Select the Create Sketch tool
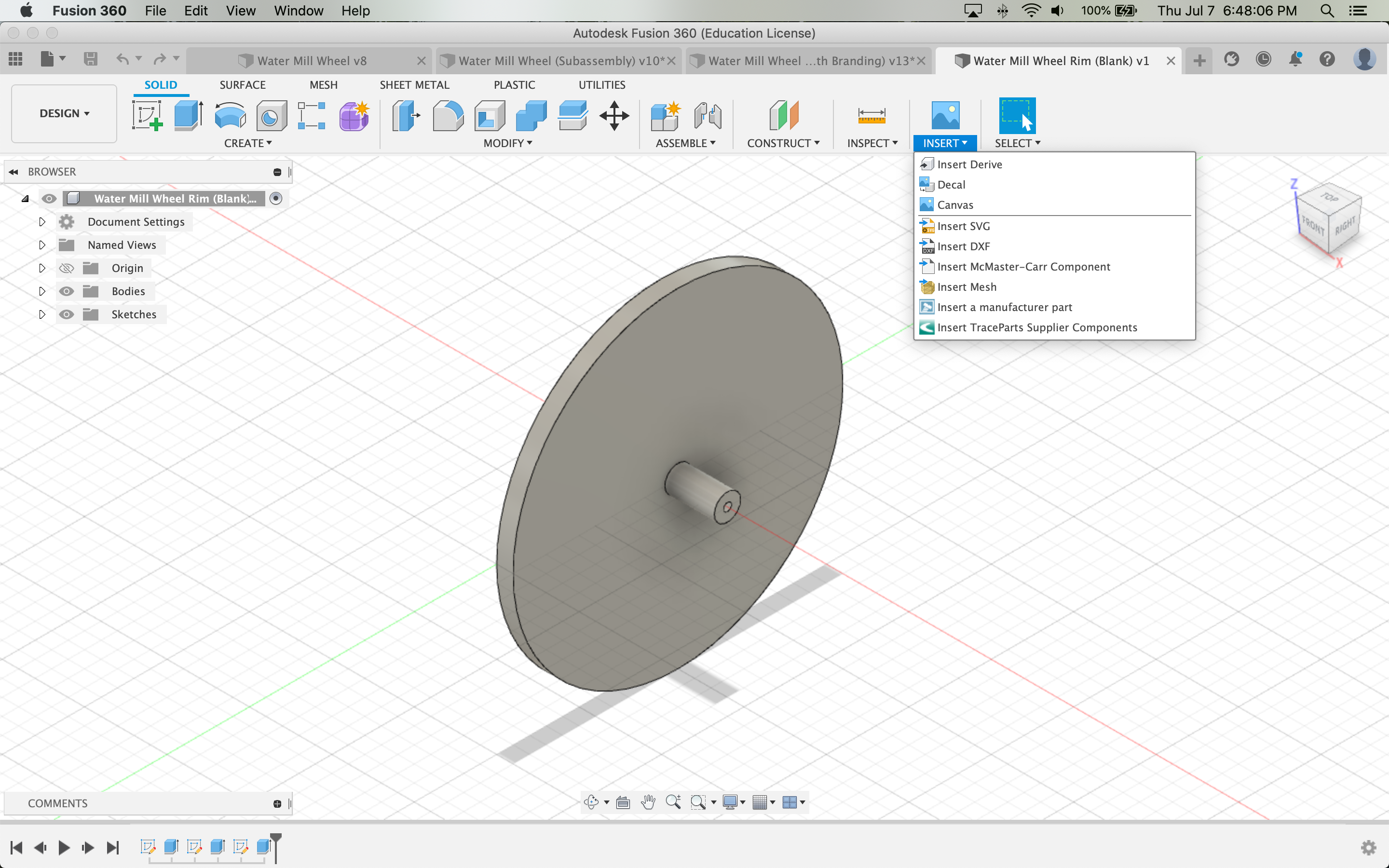 click(x=147, y=115)
